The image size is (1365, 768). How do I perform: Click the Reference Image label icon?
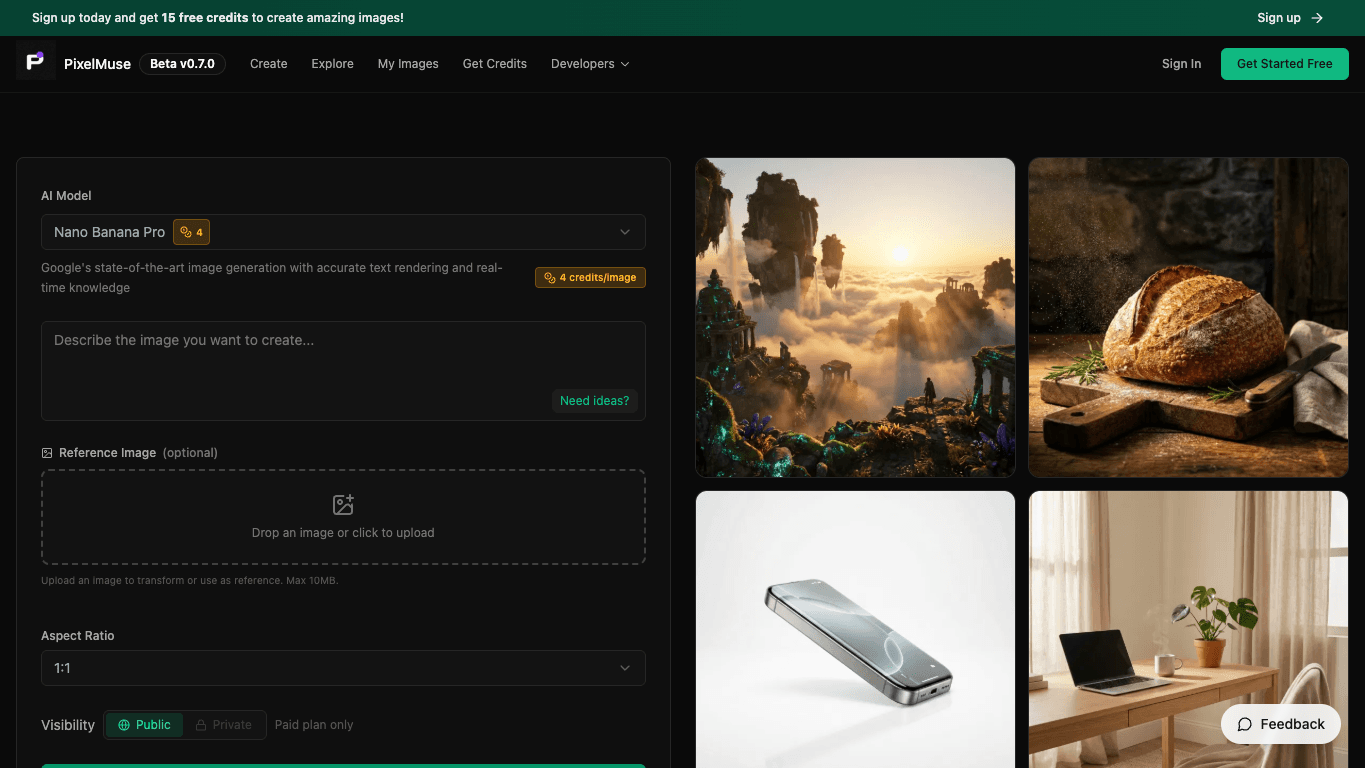[x=47, y=453]
